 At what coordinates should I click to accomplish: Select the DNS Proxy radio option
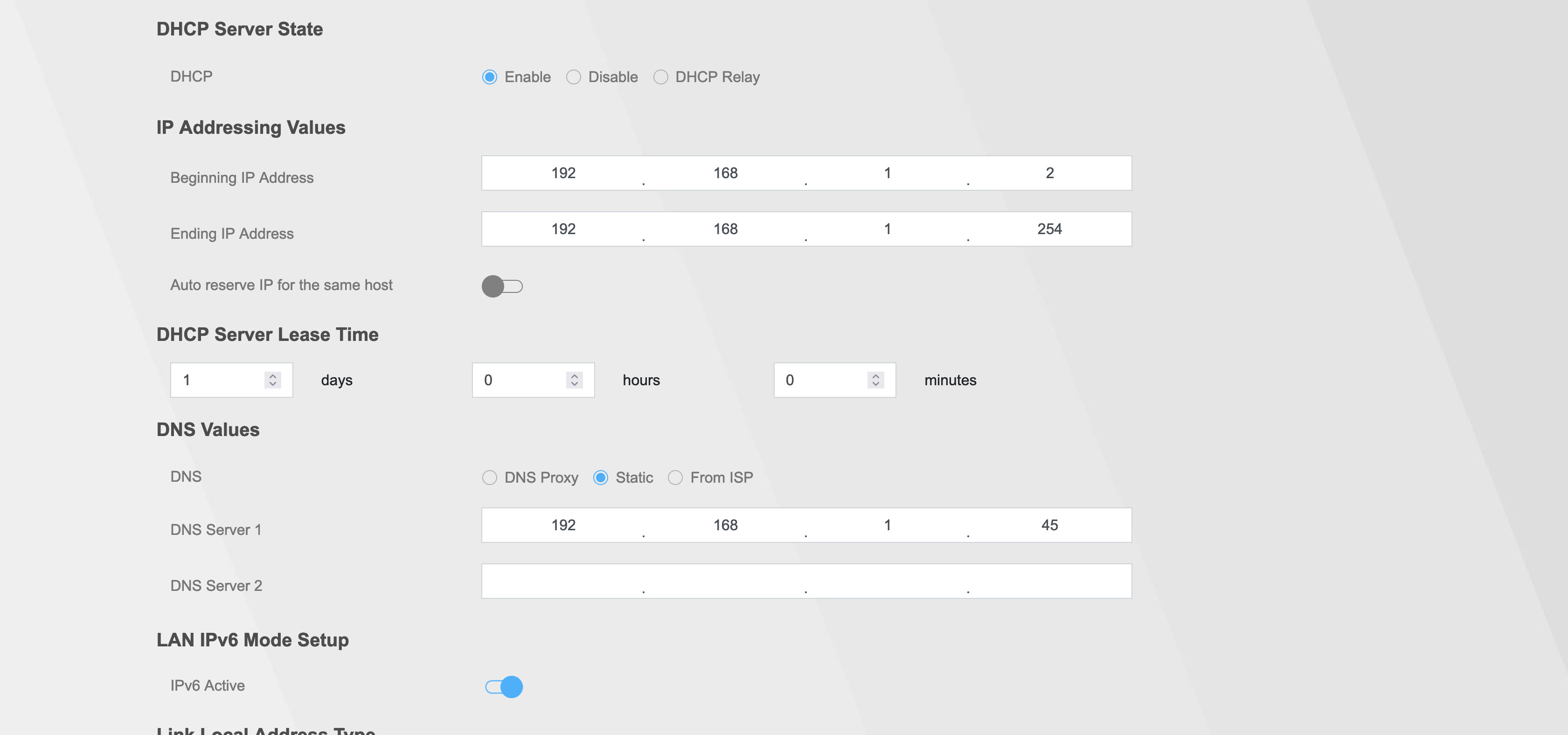489,478
